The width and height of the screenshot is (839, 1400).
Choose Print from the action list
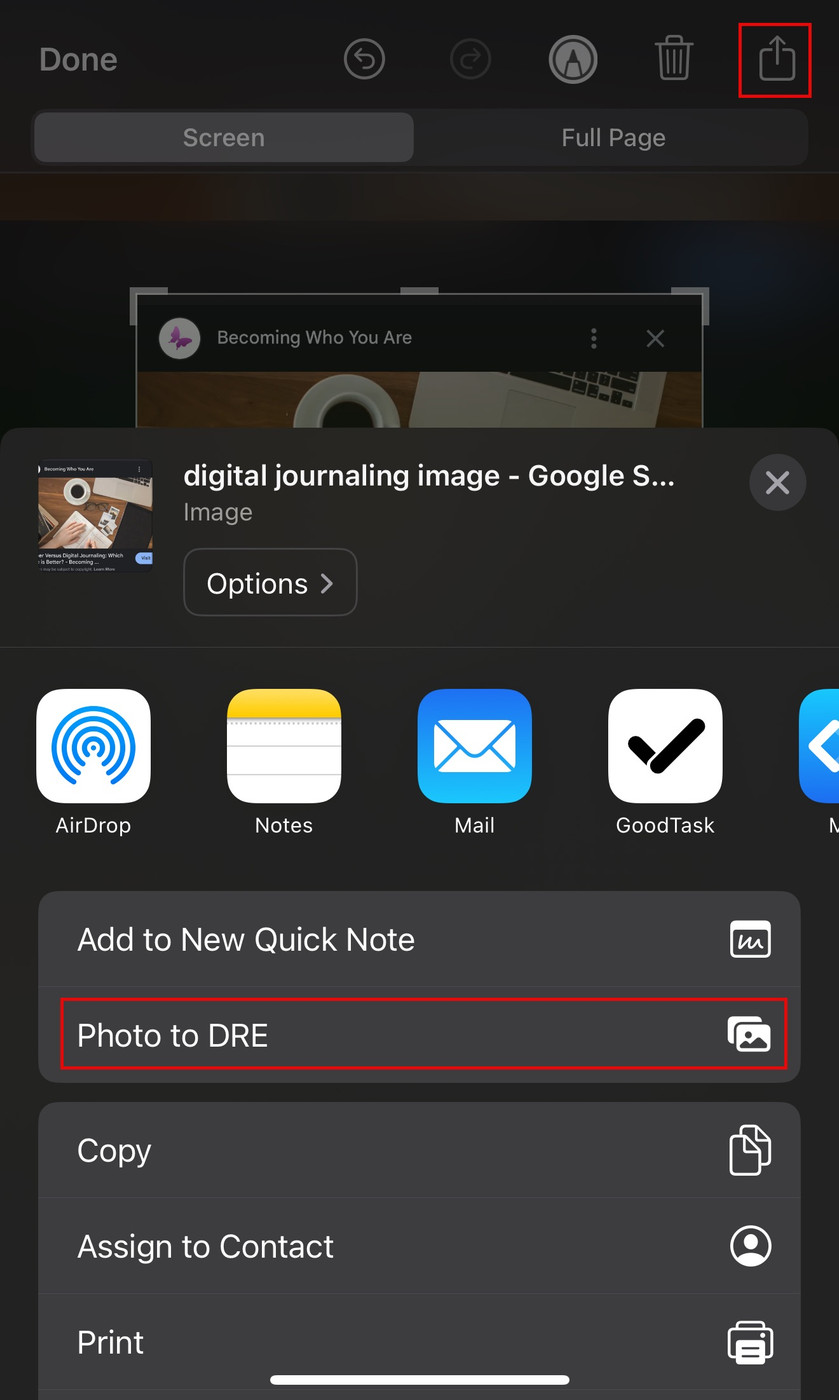click(419, 1342)
